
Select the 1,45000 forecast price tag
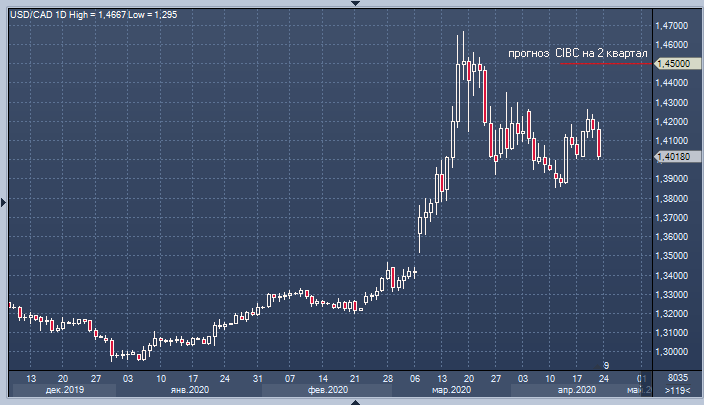(x=672, y=63)
